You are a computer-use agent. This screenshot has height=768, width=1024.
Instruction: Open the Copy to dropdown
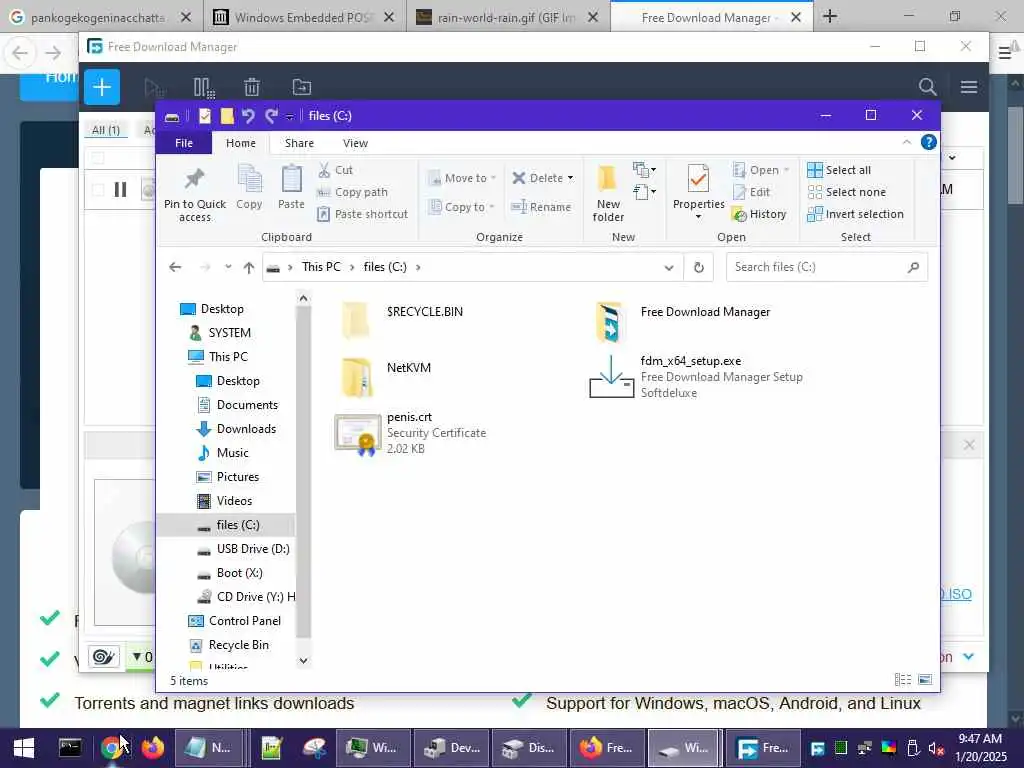coord(462,207)
